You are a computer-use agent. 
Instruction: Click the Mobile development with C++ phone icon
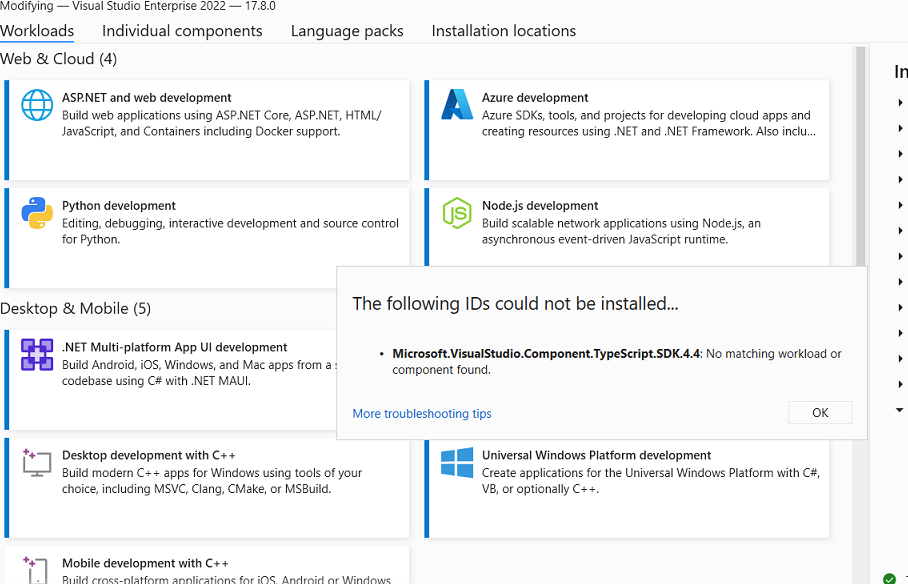click(x=36, y=570)
